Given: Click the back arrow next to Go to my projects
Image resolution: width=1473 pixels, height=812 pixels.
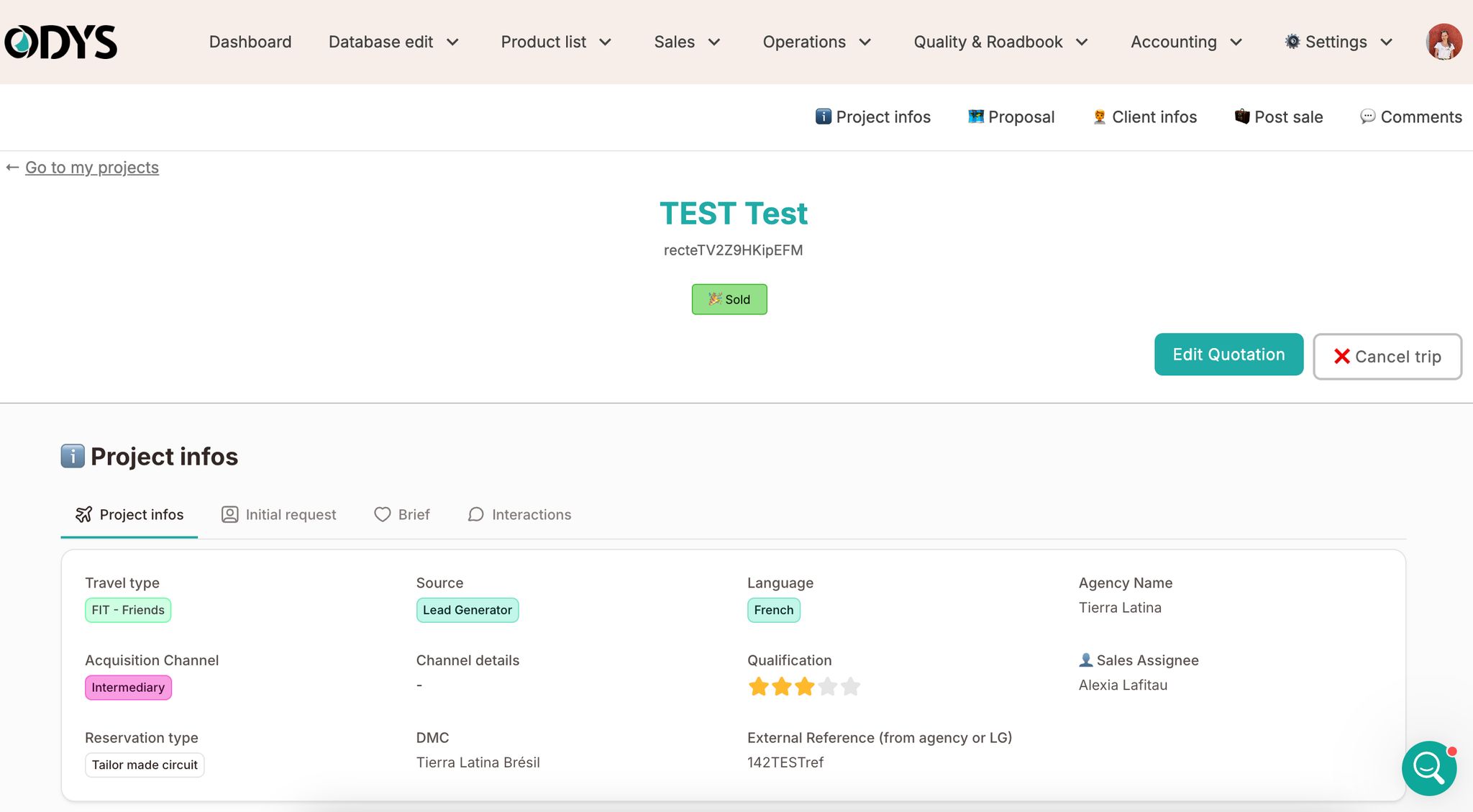Looking at the screenshot, I should pos(12,168).
